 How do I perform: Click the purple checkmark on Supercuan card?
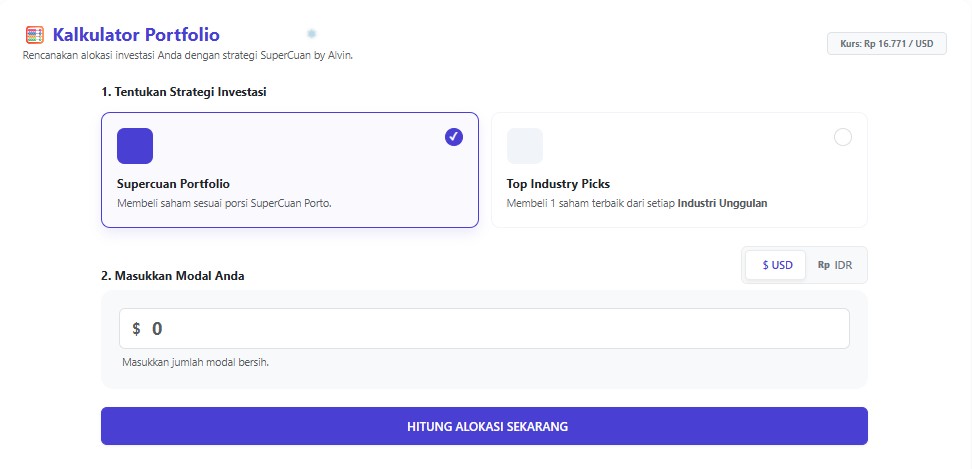point(454,137)
